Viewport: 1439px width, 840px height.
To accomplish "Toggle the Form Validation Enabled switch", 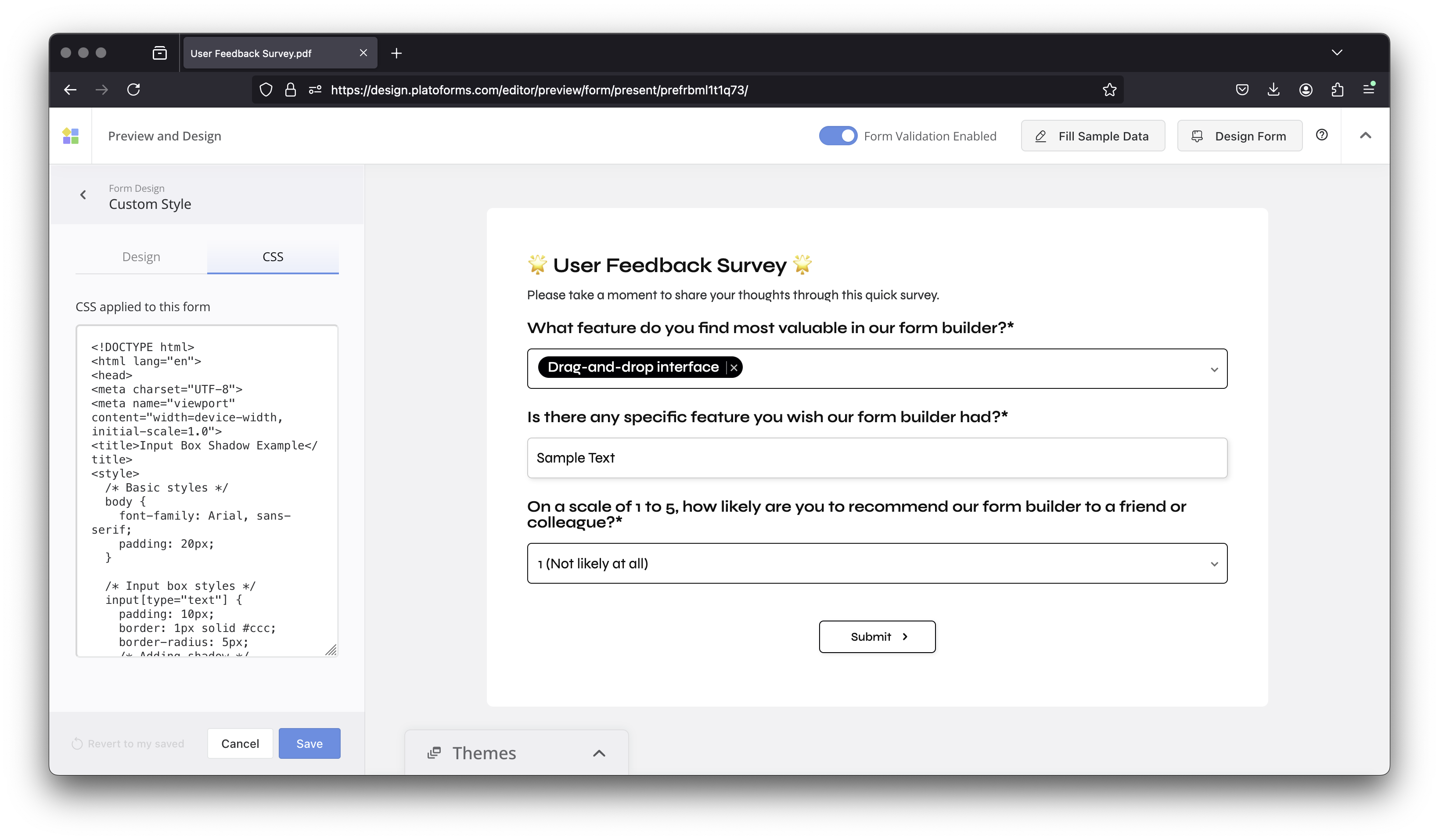I will coord(838,135).
